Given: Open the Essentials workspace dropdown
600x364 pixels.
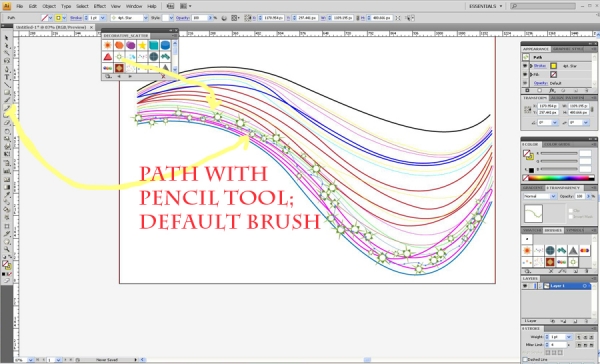Looking at the screenshot, I should pos(486,6).
